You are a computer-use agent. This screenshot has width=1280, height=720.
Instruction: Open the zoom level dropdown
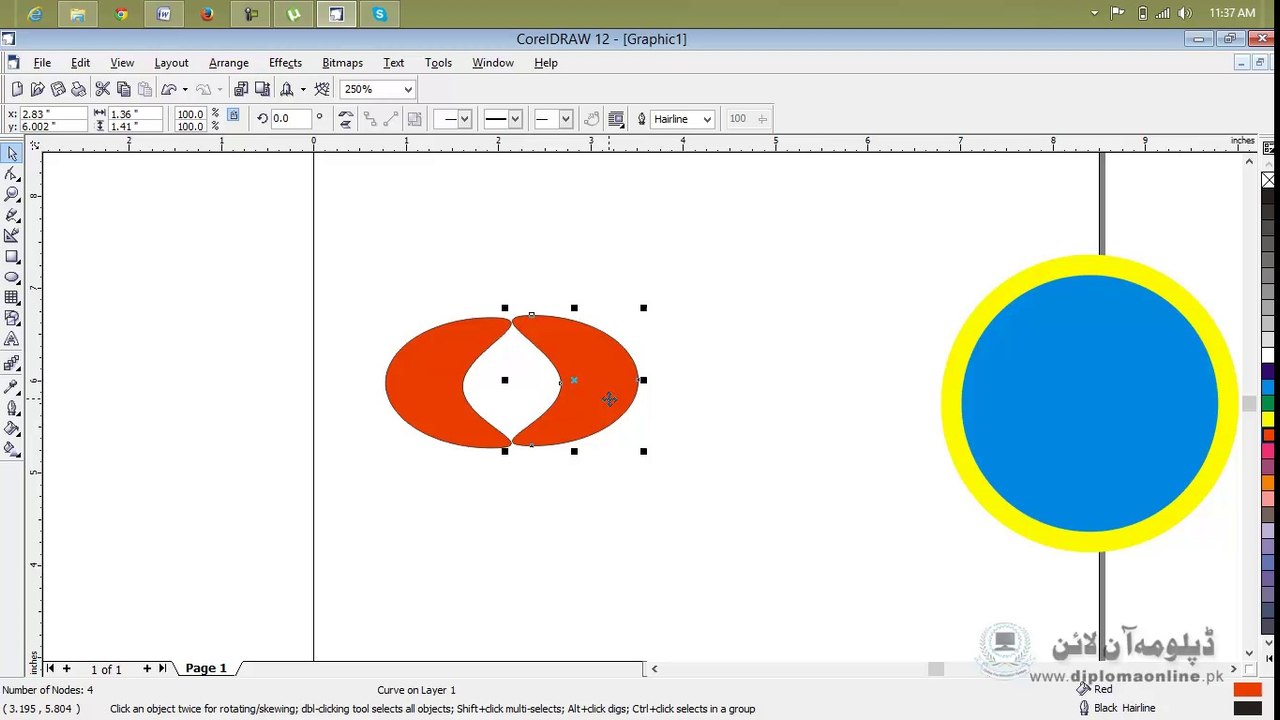click(x=408, y=89)
